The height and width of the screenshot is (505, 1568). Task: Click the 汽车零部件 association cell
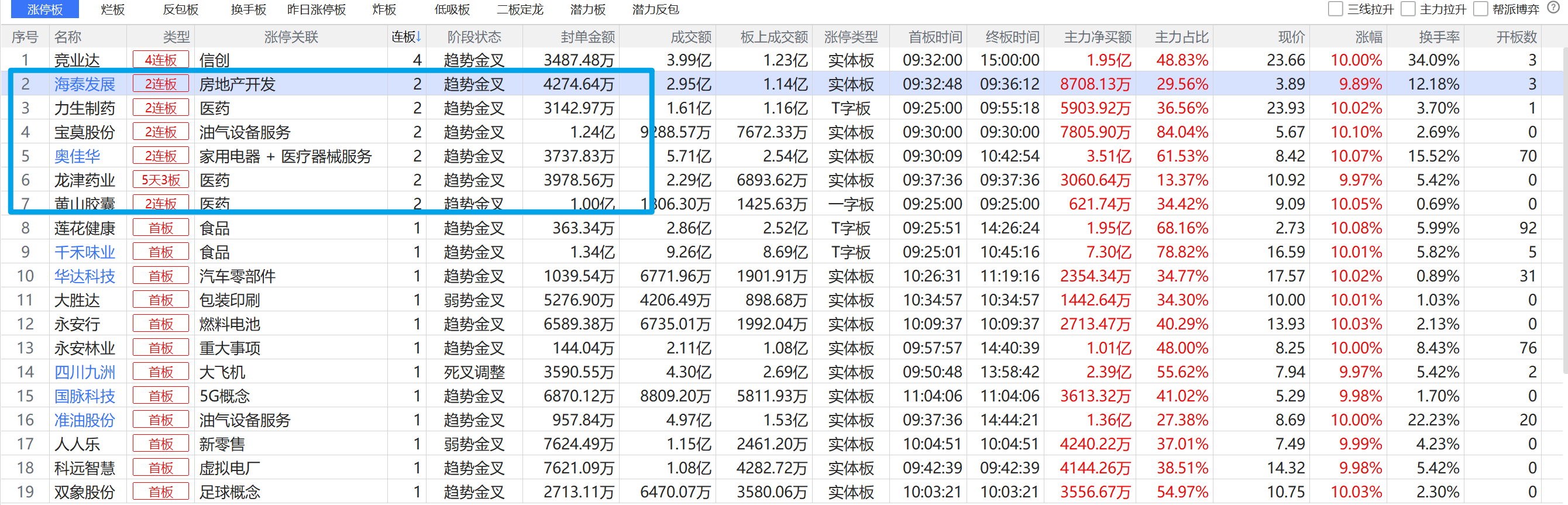click(x=238, y=276)
